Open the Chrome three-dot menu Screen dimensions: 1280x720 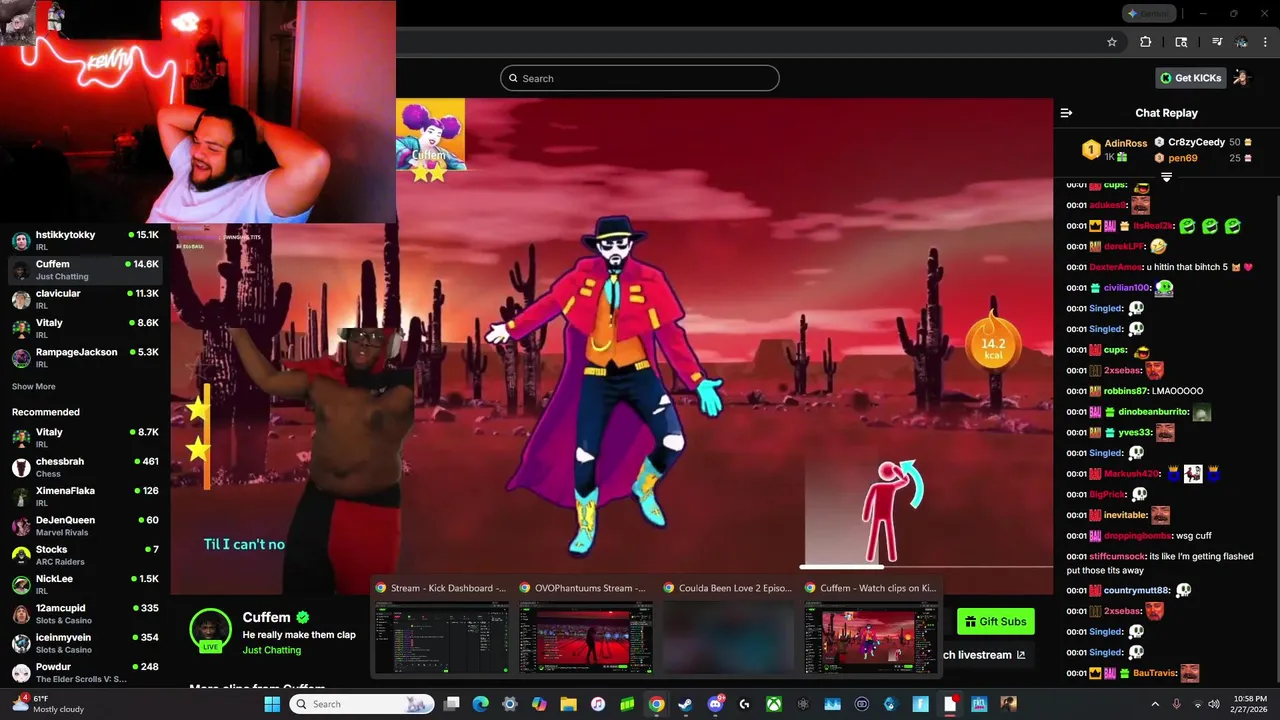[x=1265, y=42]
